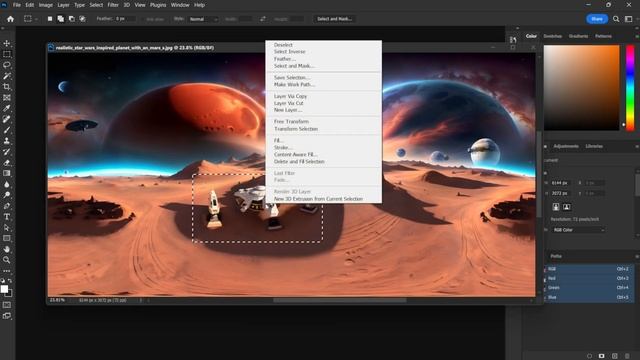
Task: Choose New Selection mode in options bar
Action: [x=50, y=19]
